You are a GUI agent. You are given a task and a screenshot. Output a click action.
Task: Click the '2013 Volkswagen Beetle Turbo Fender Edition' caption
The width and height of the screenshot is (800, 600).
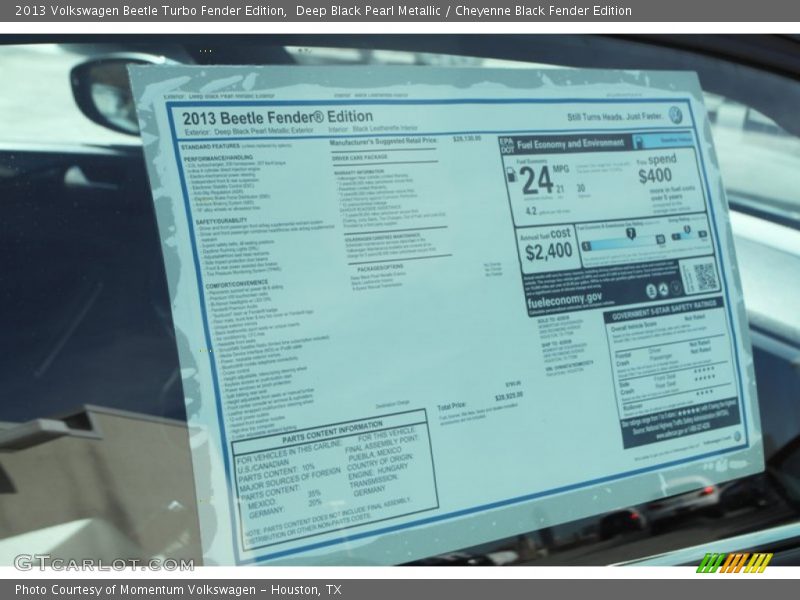(150, 11)
